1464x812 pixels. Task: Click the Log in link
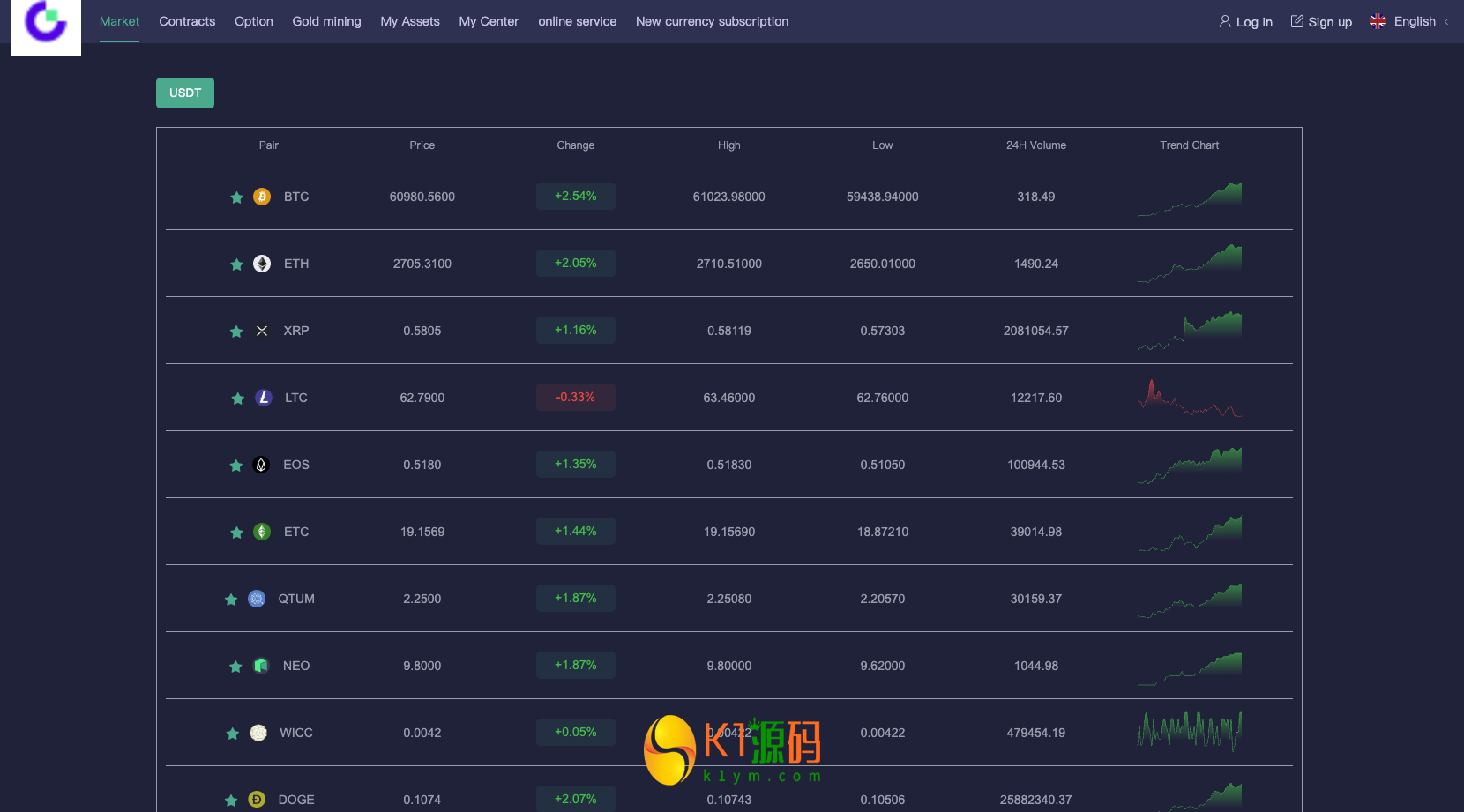1245,22
